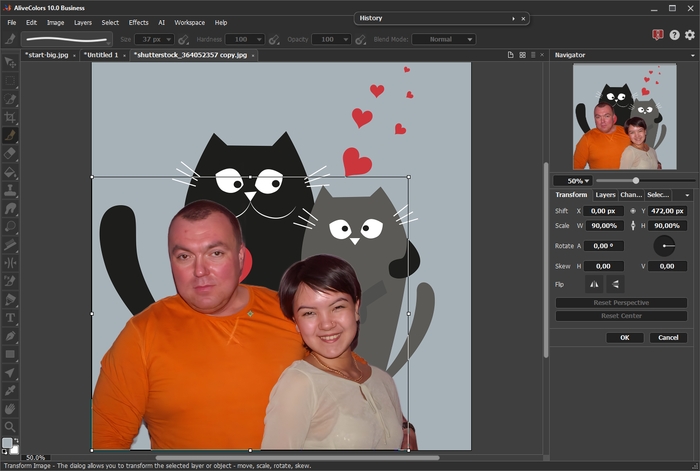Open Preferences gear icon
This screenshot has height=471, width=700.
[690, 35]
